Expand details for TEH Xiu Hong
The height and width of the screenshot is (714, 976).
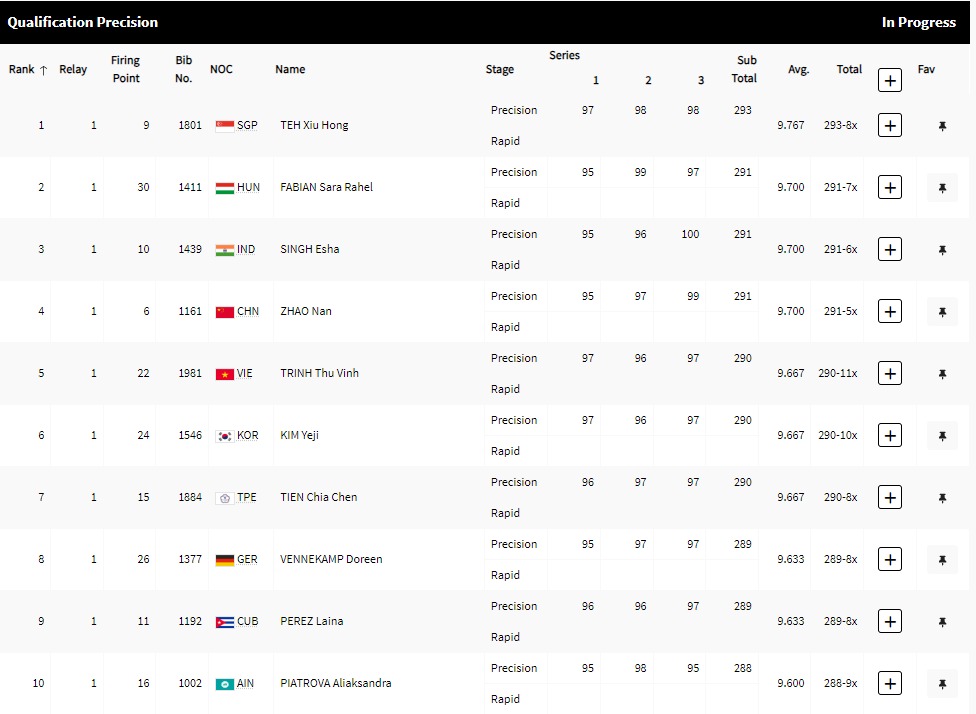tap(889, 125)
